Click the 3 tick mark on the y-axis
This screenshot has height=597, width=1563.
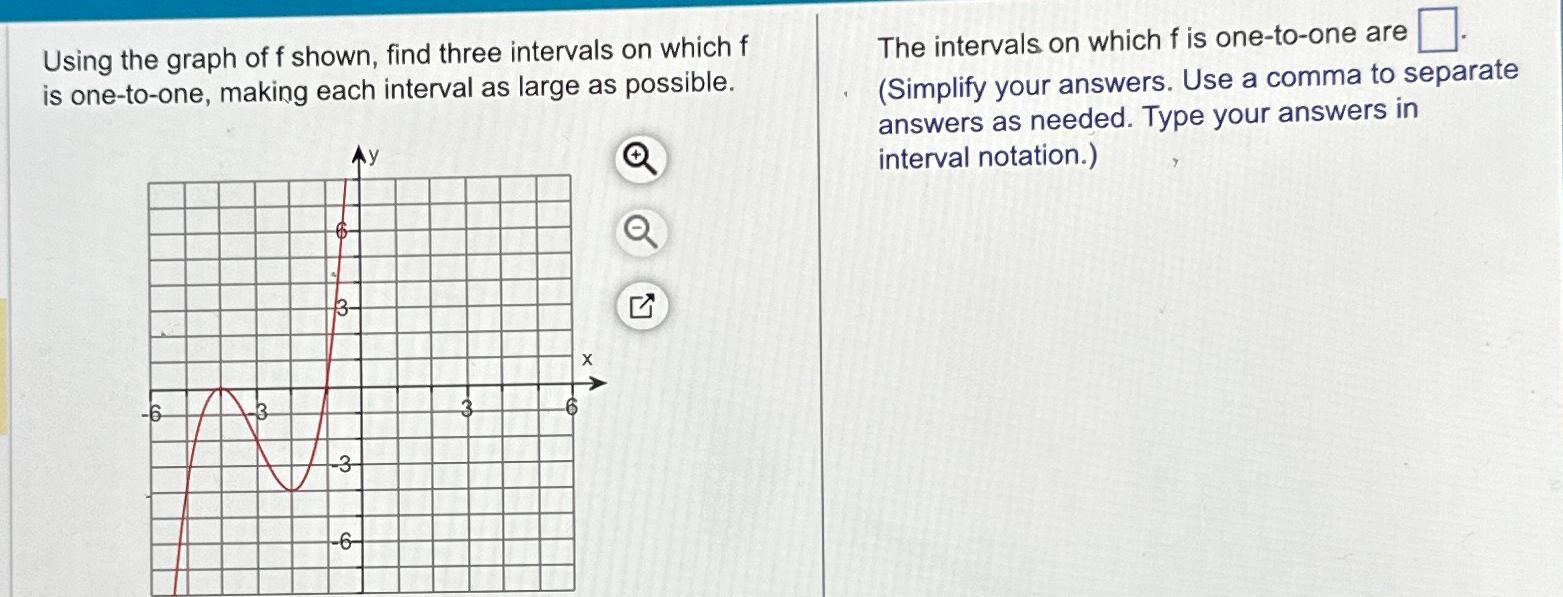[340, 305]
